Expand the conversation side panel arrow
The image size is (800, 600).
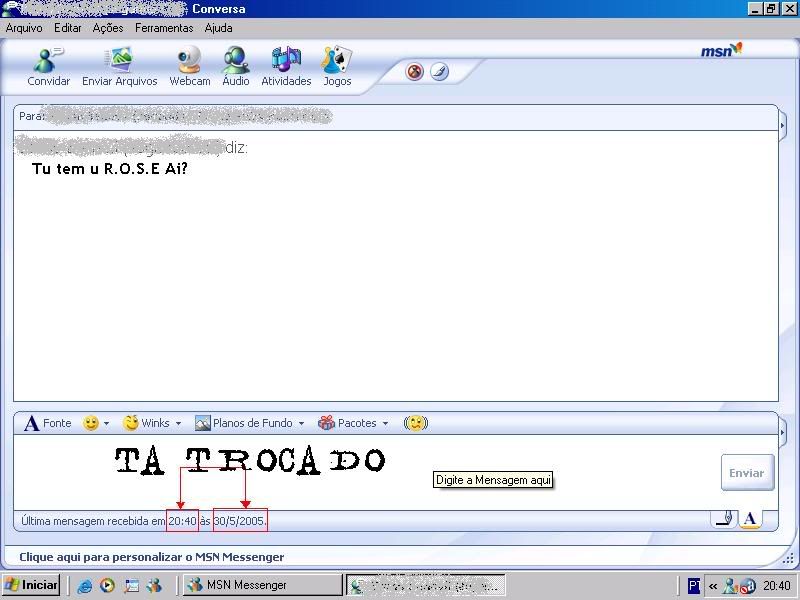tap(783, 124)
